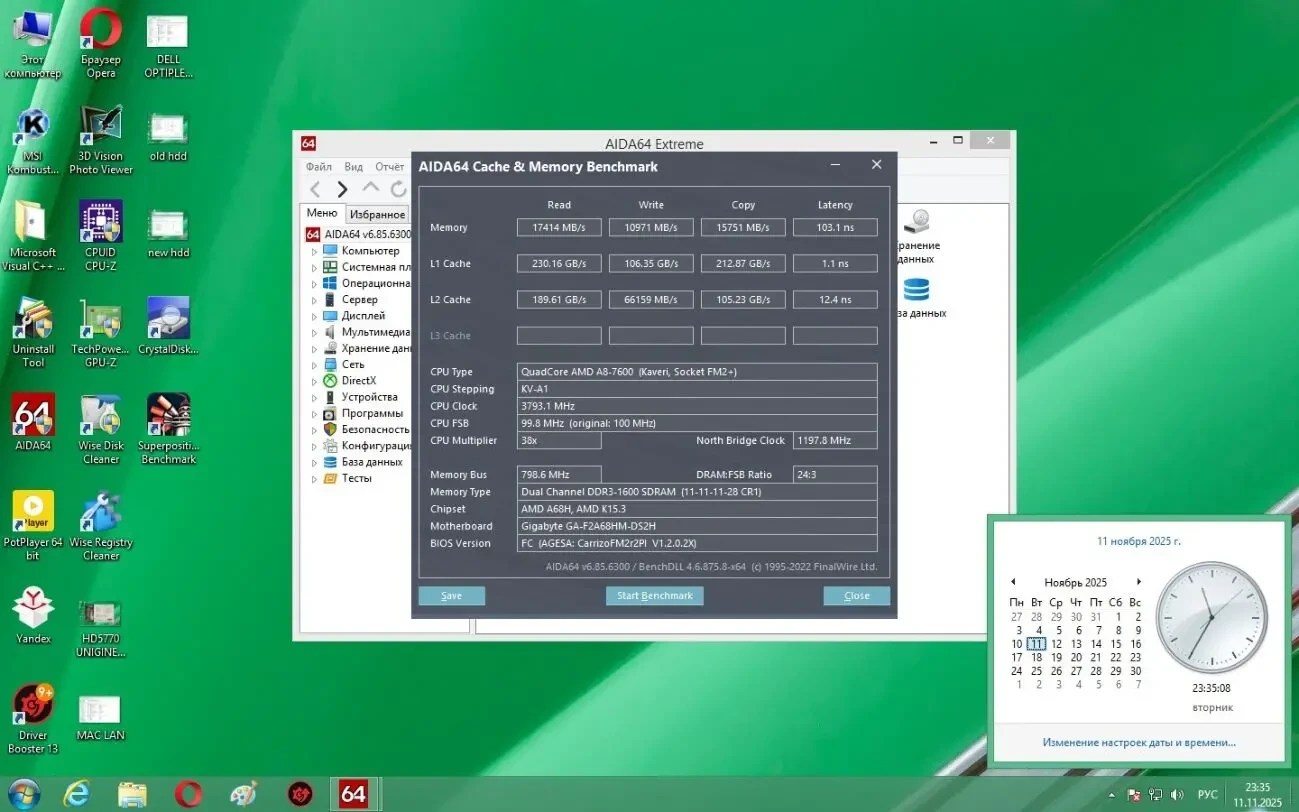Open CrystalDiskInfo desktop shortcut
This screenshot has height=812, width=1299.
pyautogui.click(x=168, y=319)
